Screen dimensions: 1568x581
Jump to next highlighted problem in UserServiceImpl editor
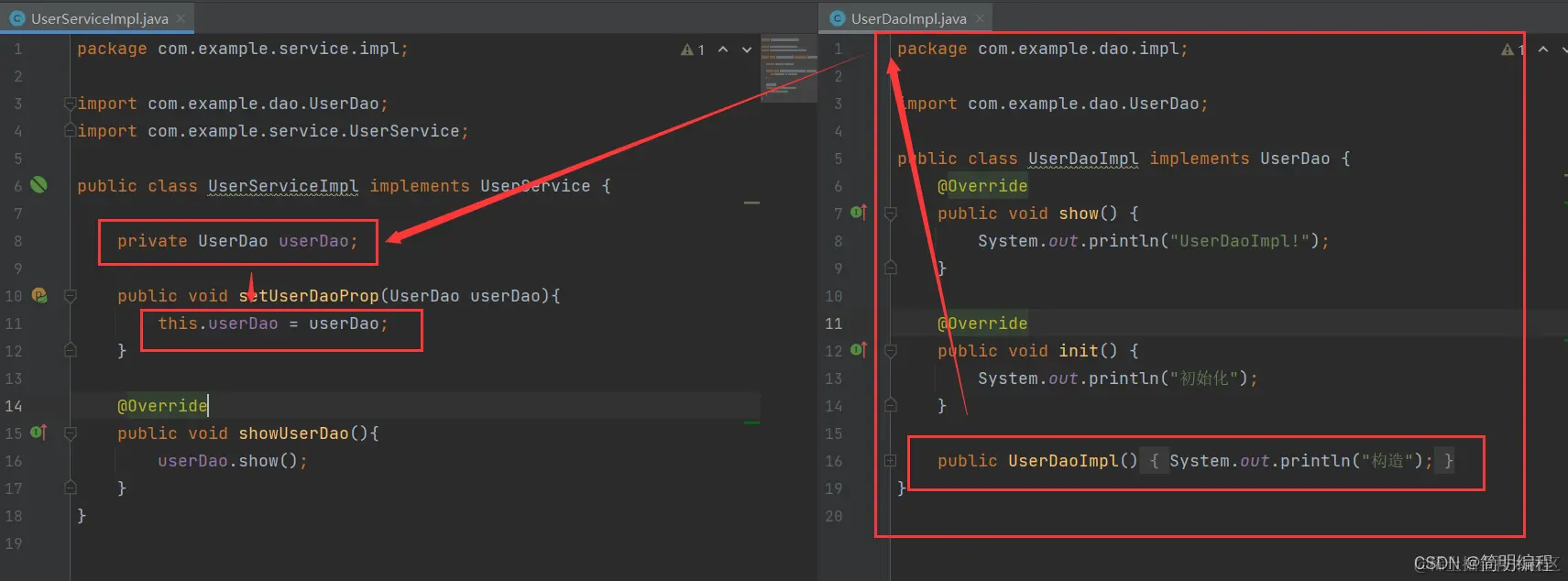pos(747,49)
